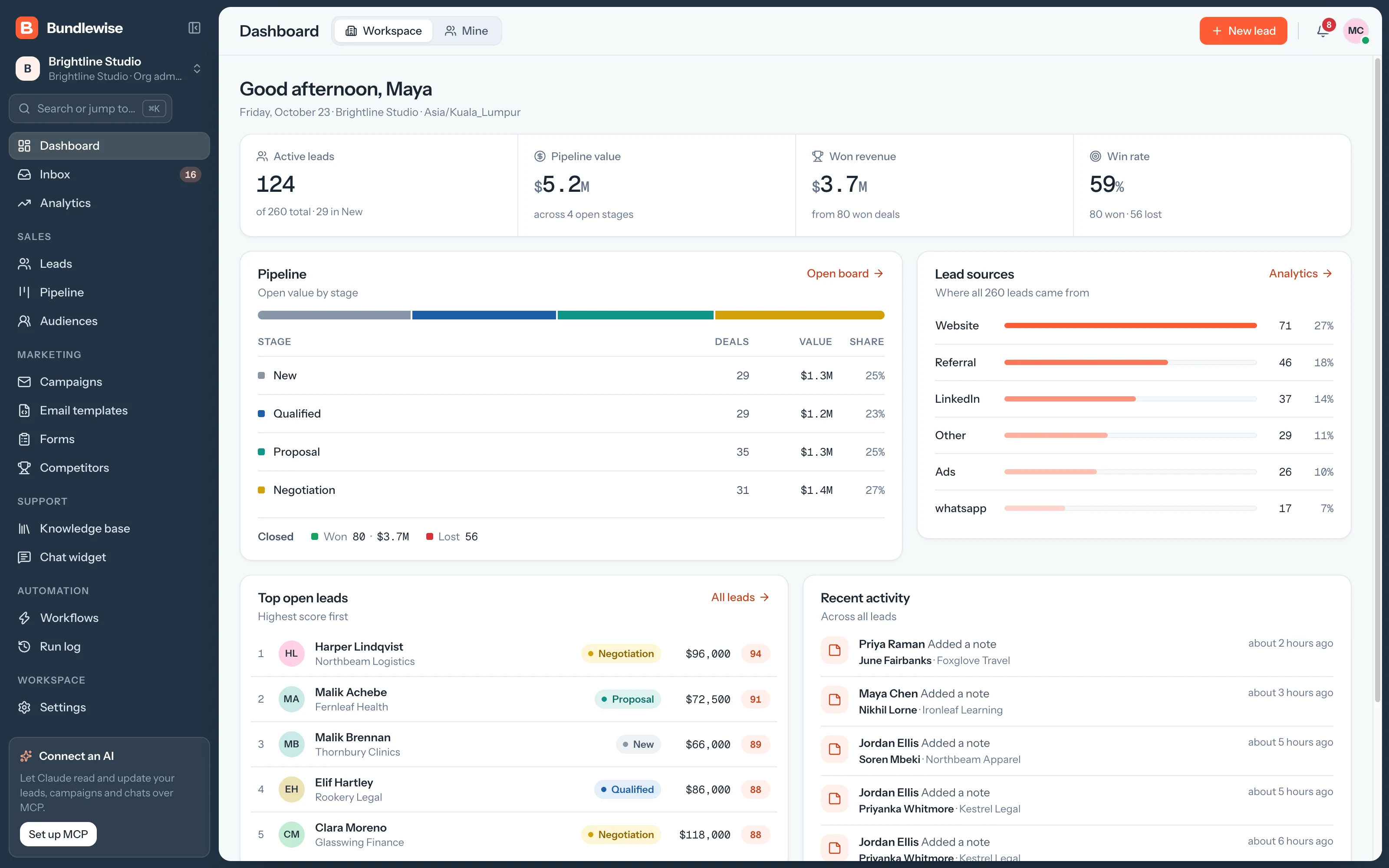Open Malik Achebe lead row
The width and height of the screenshot is (1389, 868).
pyautogui.click(x=513, y=699)
